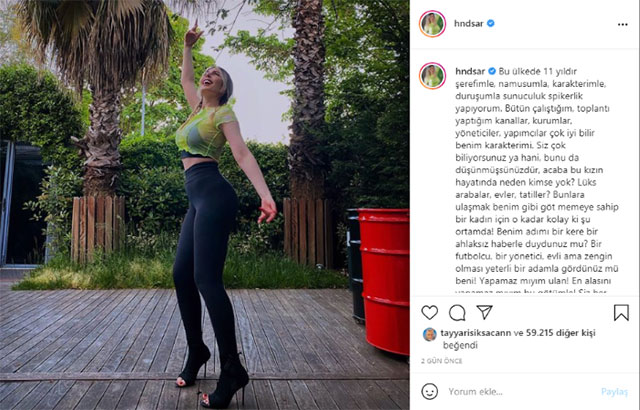640x410 pixels.
Task: Open the hndsar username in the caption
Action: click(470, 71)
